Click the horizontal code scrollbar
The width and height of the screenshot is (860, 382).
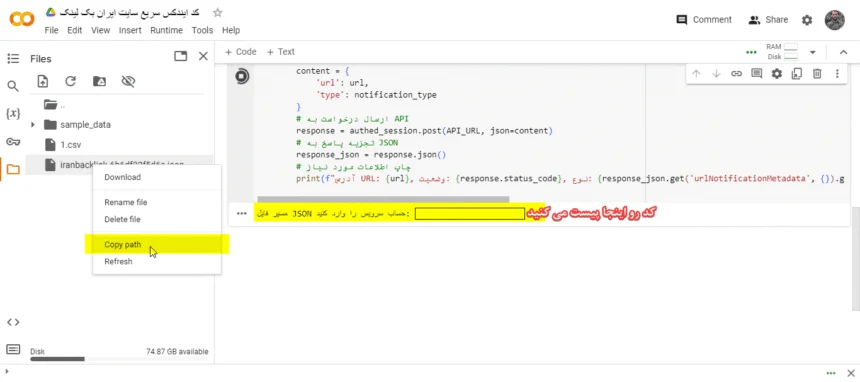(383, 199)
